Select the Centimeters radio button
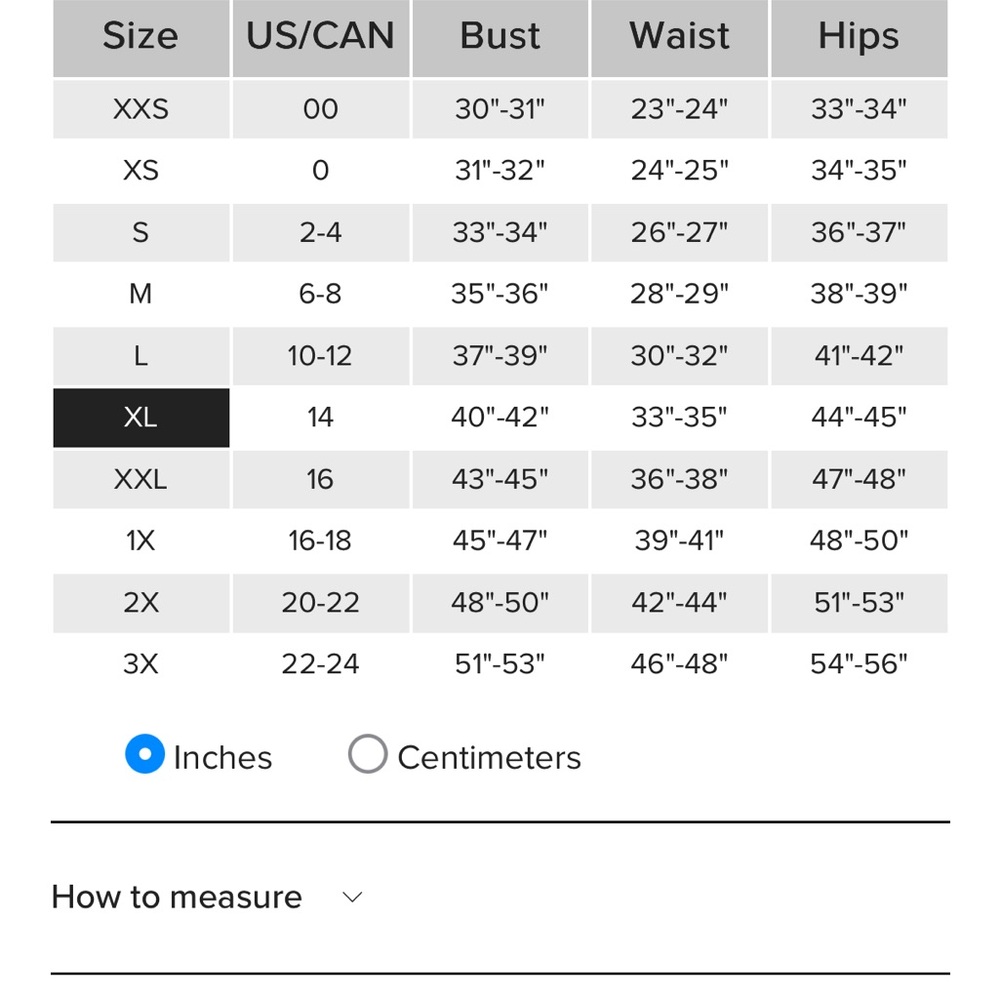Viewport: 1000px width, 1000px height. point(367,755)
